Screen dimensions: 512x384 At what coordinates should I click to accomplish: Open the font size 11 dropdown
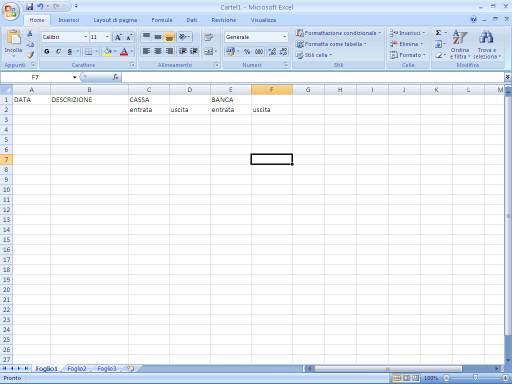click(x=107, y=37)
